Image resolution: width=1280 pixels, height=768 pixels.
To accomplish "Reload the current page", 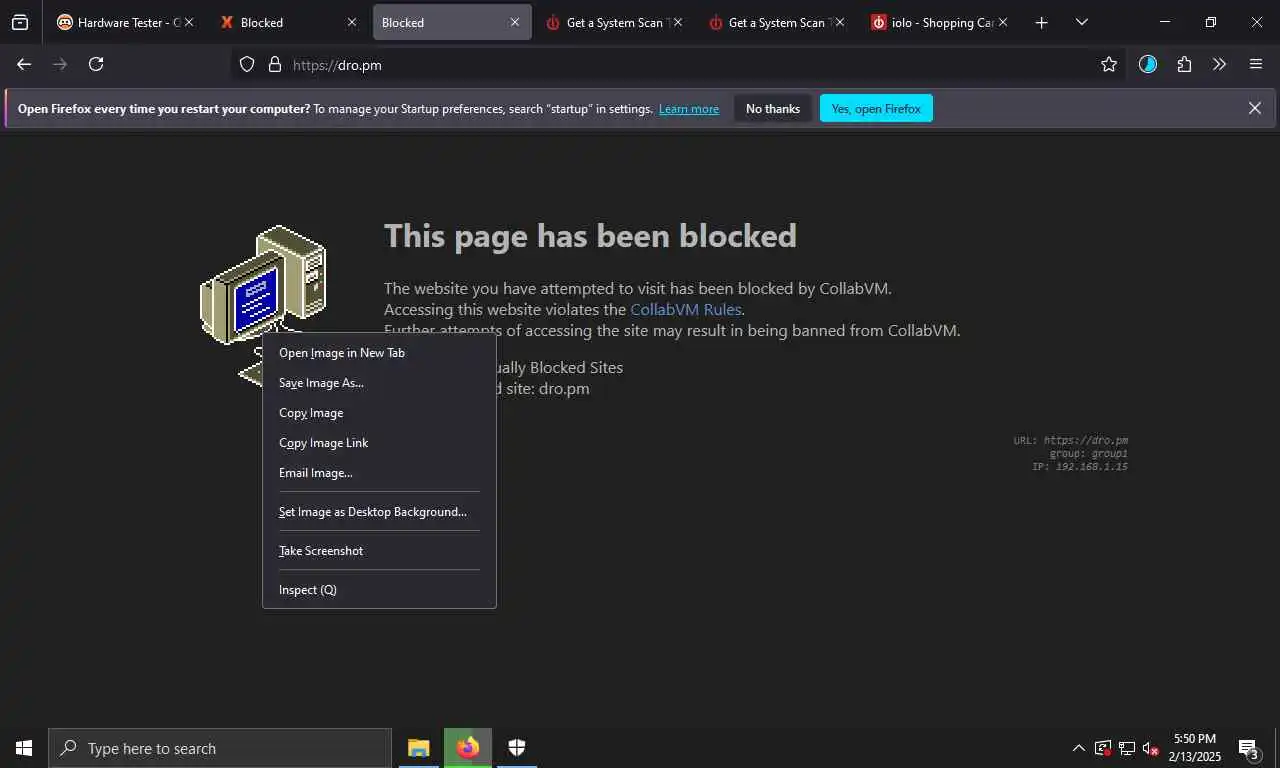I will 96,64.
